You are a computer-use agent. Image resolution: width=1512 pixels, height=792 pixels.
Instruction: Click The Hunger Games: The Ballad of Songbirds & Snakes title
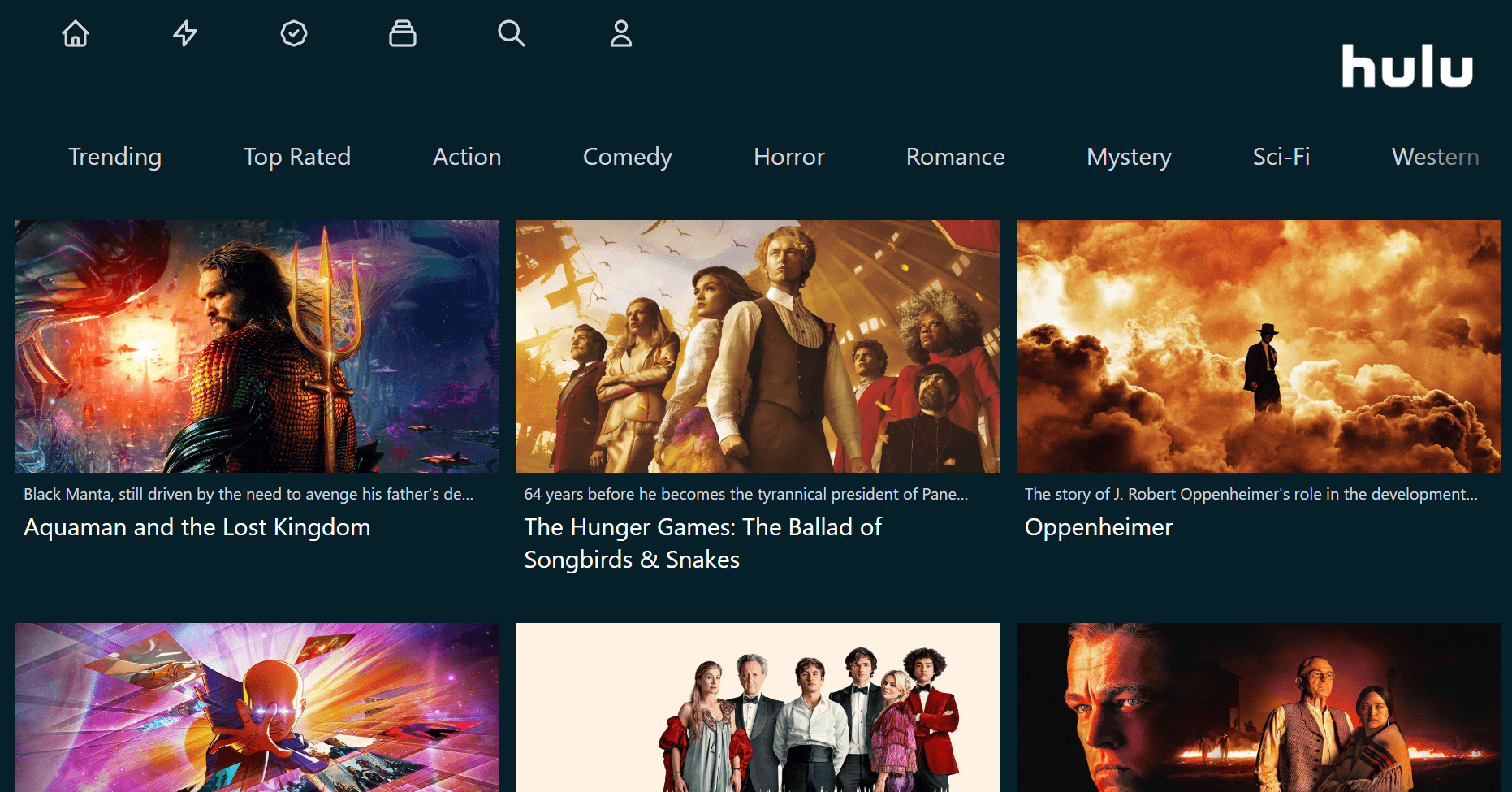[x=703, y=543]
